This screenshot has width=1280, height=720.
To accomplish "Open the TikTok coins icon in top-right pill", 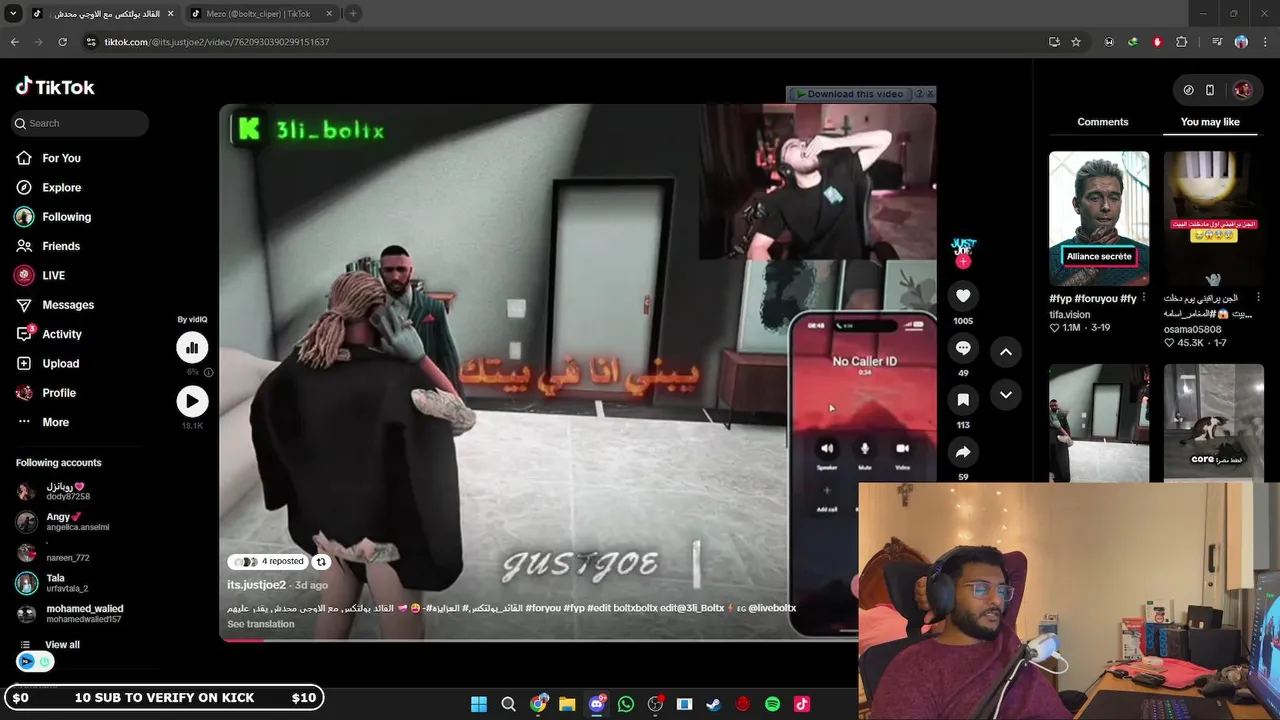I will [1188, 90].
